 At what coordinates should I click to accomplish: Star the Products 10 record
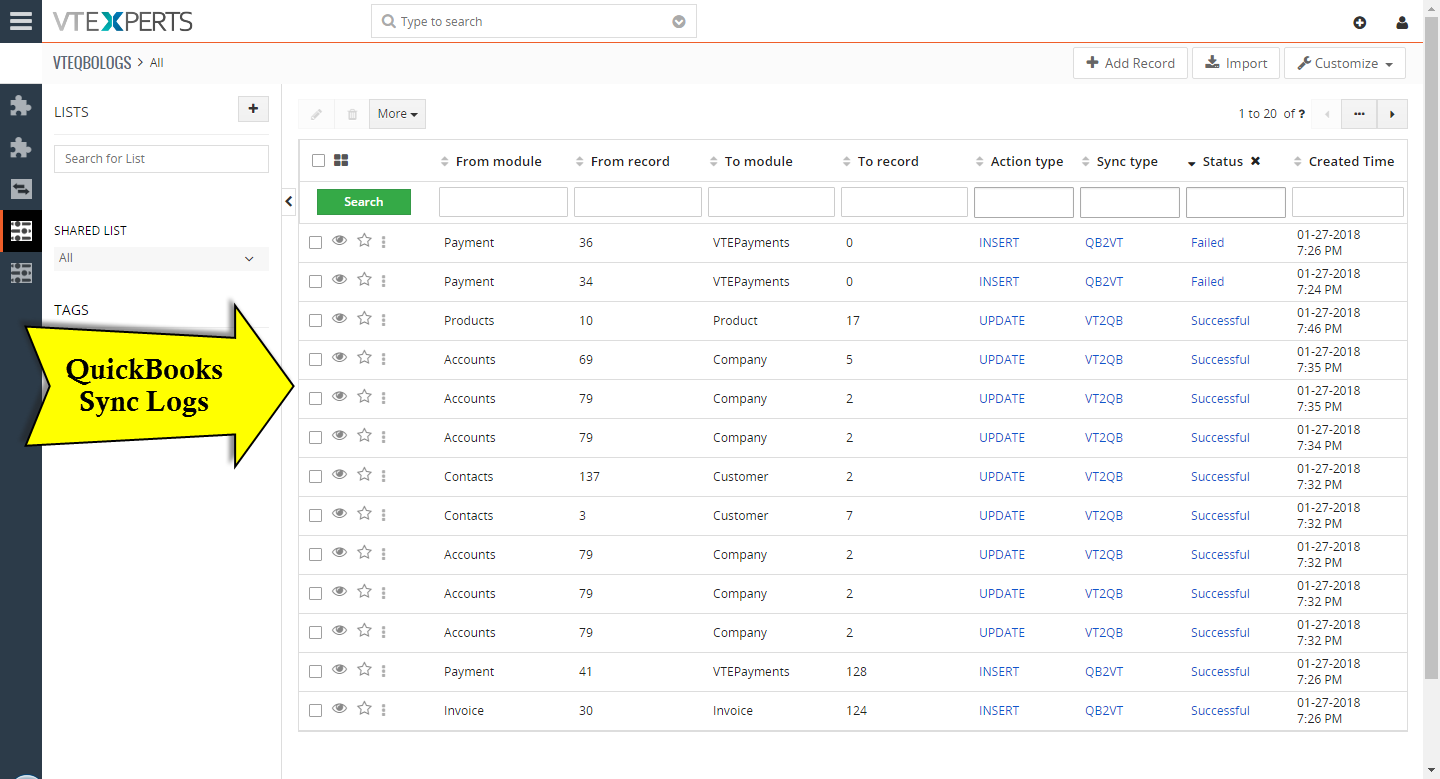(364, 319)
